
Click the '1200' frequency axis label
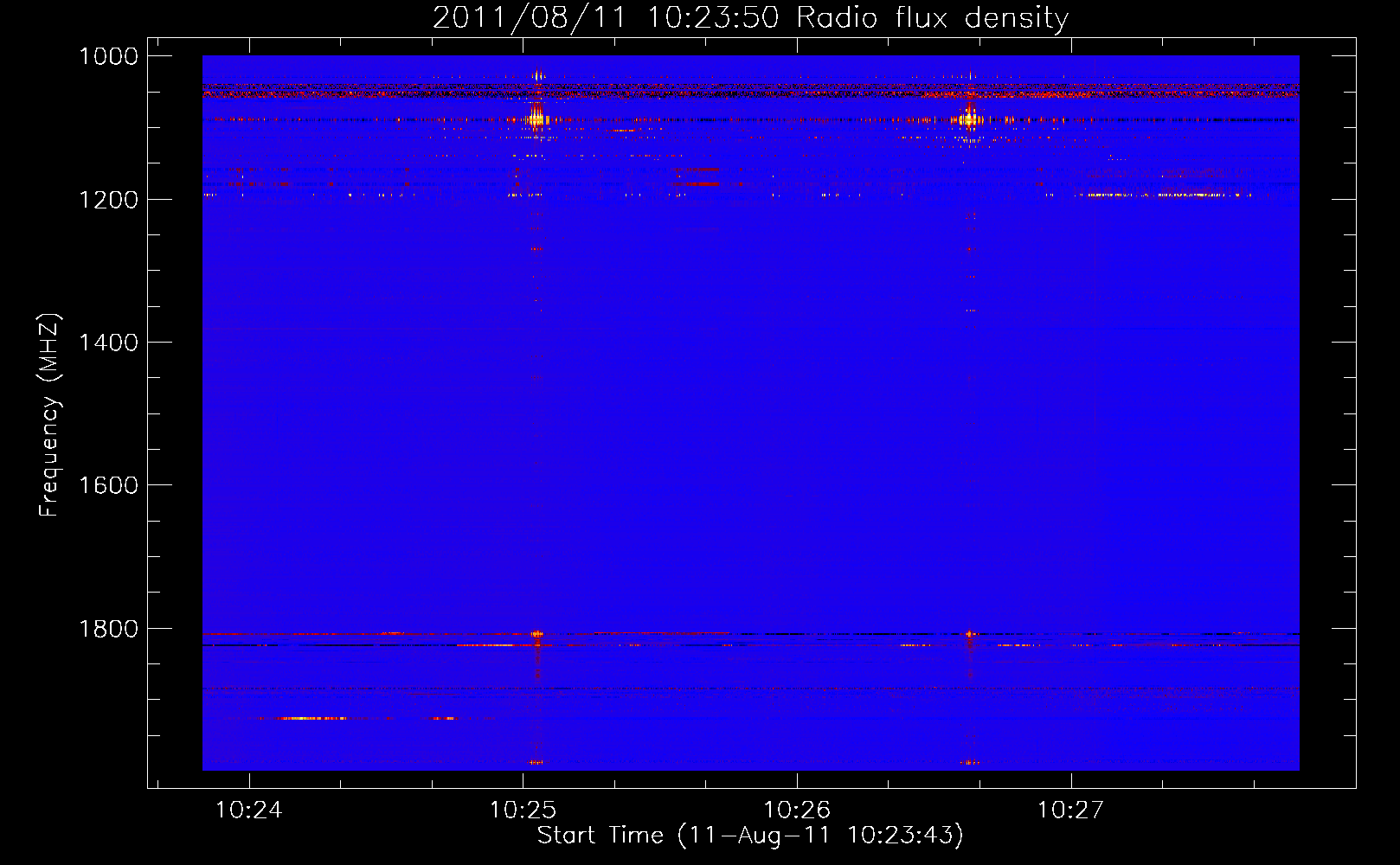coord(108,200)
